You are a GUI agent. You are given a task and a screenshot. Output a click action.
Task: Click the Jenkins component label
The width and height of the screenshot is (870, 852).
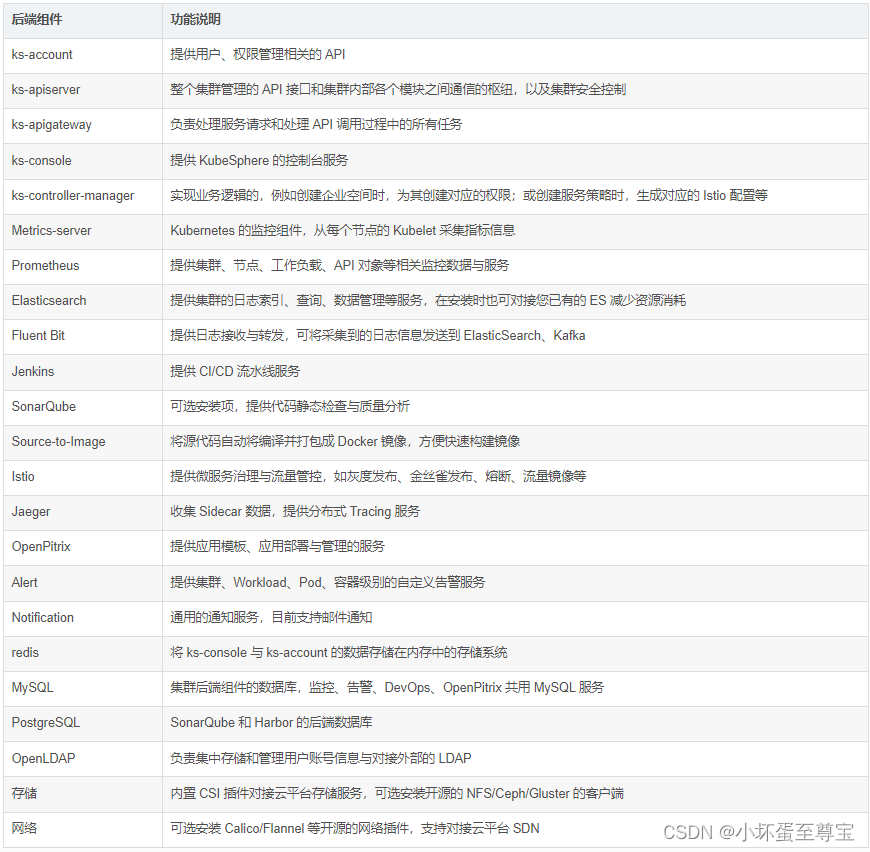(x=32, y=371)
